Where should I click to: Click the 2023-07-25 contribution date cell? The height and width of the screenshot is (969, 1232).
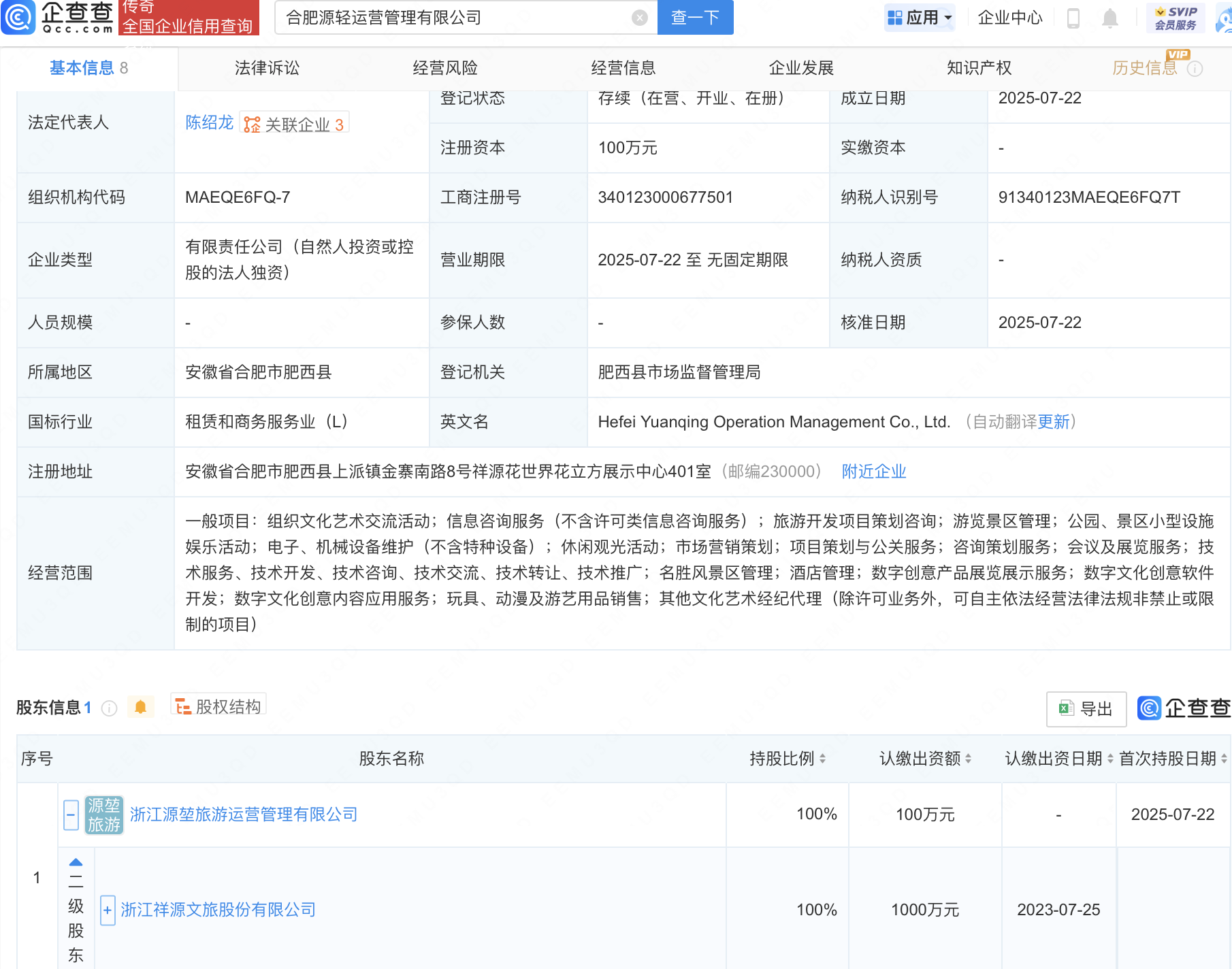point(1058,910)
